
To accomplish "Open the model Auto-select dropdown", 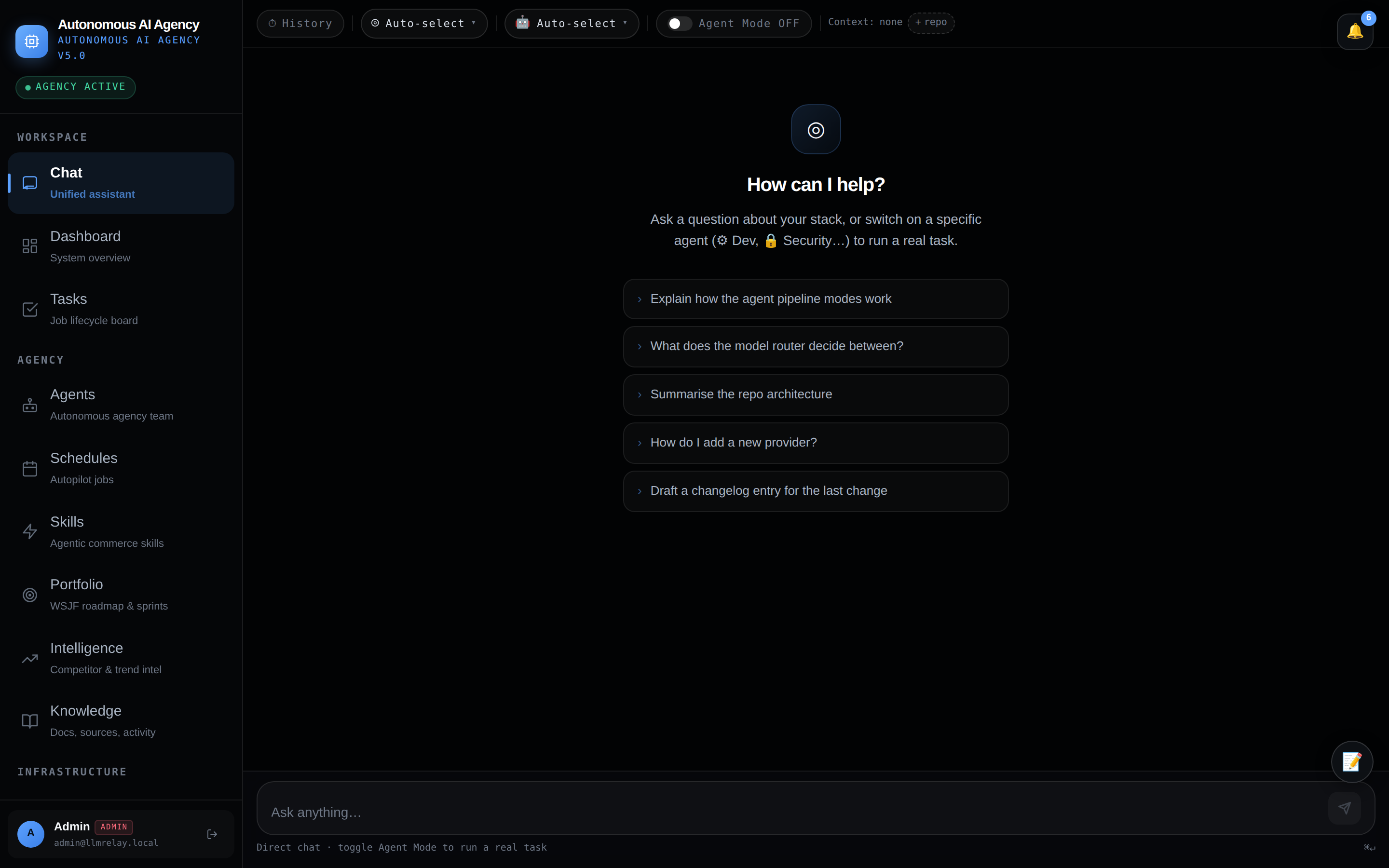I will click(423, 24).
